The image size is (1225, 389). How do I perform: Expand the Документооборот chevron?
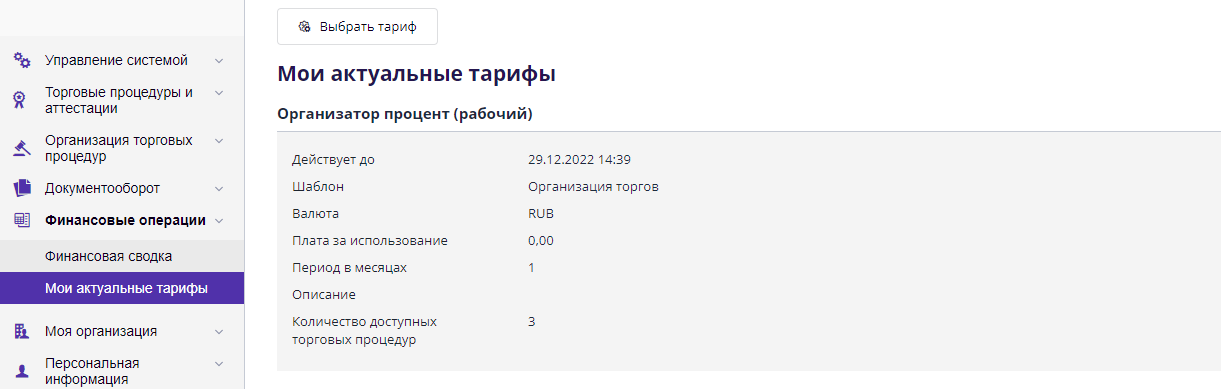tap(219, 188)
